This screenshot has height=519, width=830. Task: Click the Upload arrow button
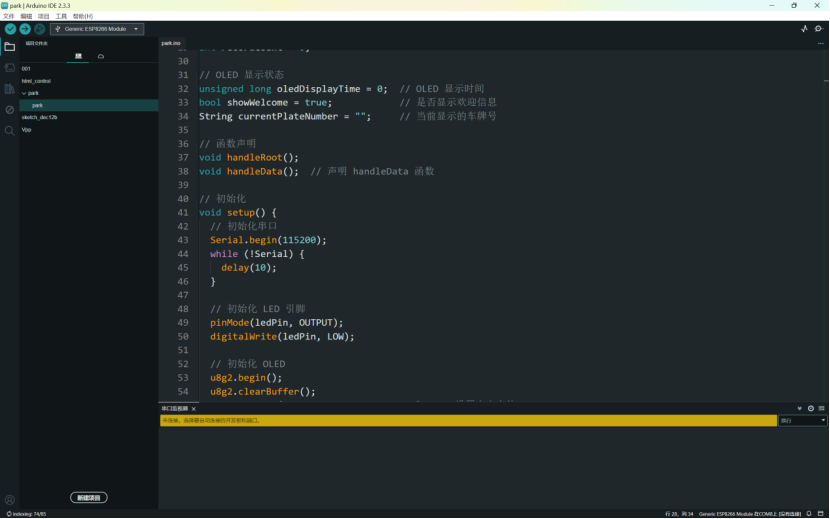[x=25, y=29]
